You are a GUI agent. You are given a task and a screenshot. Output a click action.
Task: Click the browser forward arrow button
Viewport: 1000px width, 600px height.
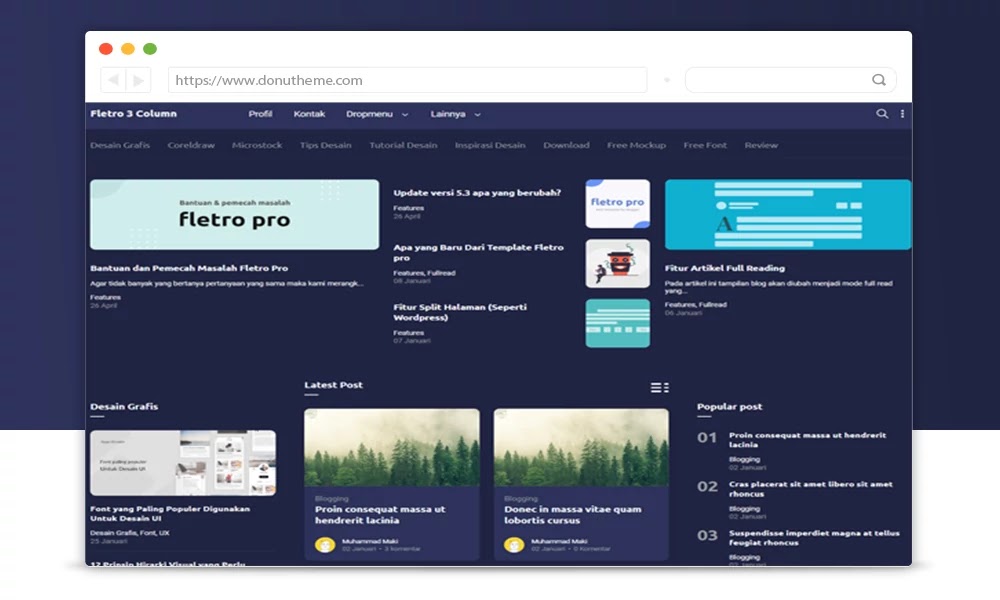pyautogui.click(x=138, y=80)
